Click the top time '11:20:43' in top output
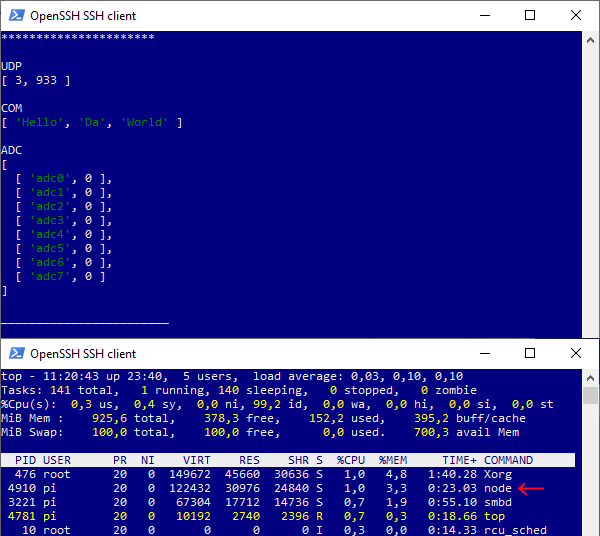 coord(71,376)
